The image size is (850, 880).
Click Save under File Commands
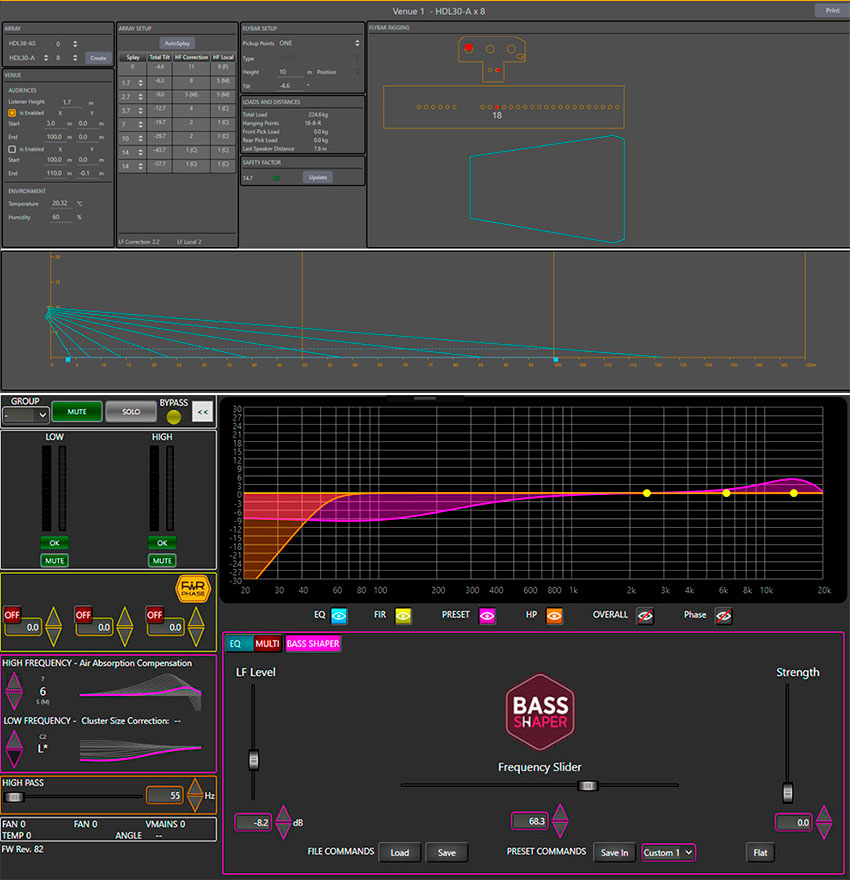[447, 852]
